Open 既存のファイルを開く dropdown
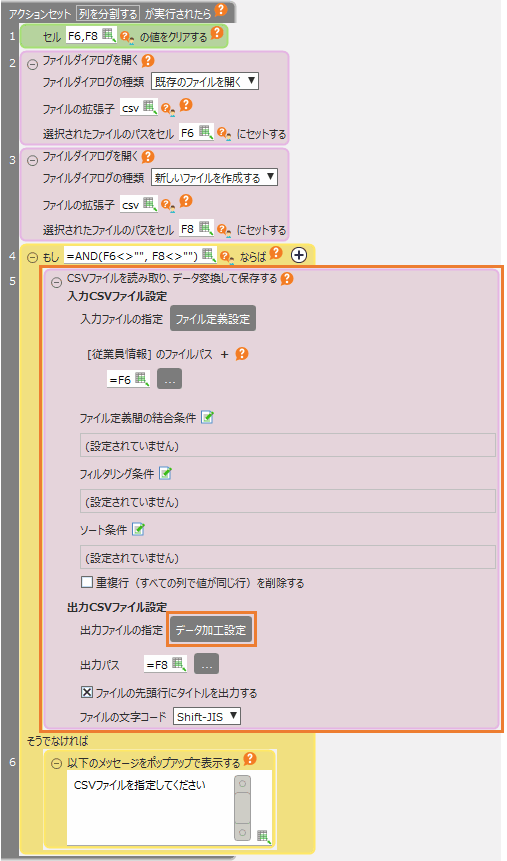This screenshot has width=507, height=861. pyautogui.click(x=205, y=82)
